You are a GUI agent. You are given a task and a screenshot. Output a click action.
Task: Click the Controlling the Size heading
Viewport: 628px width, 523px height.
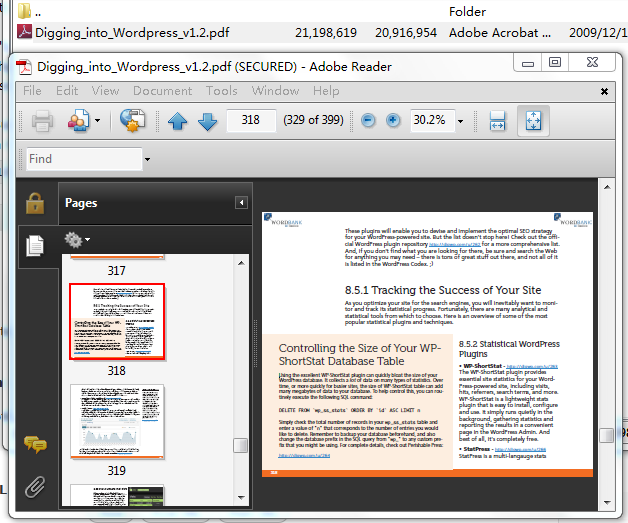tap(360, 354)
